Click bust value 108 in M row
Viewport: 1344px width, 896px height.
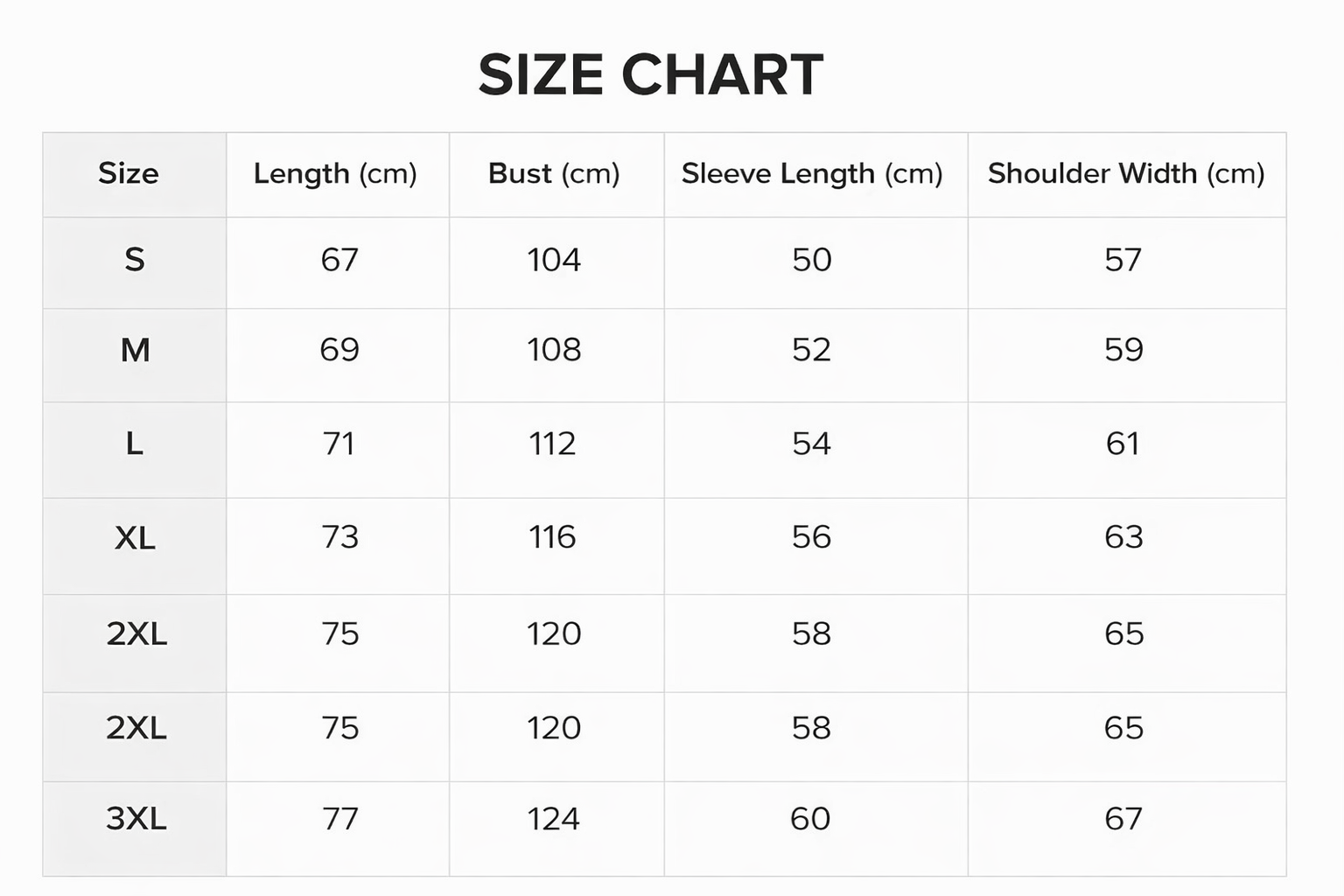(x=554, y=350)
